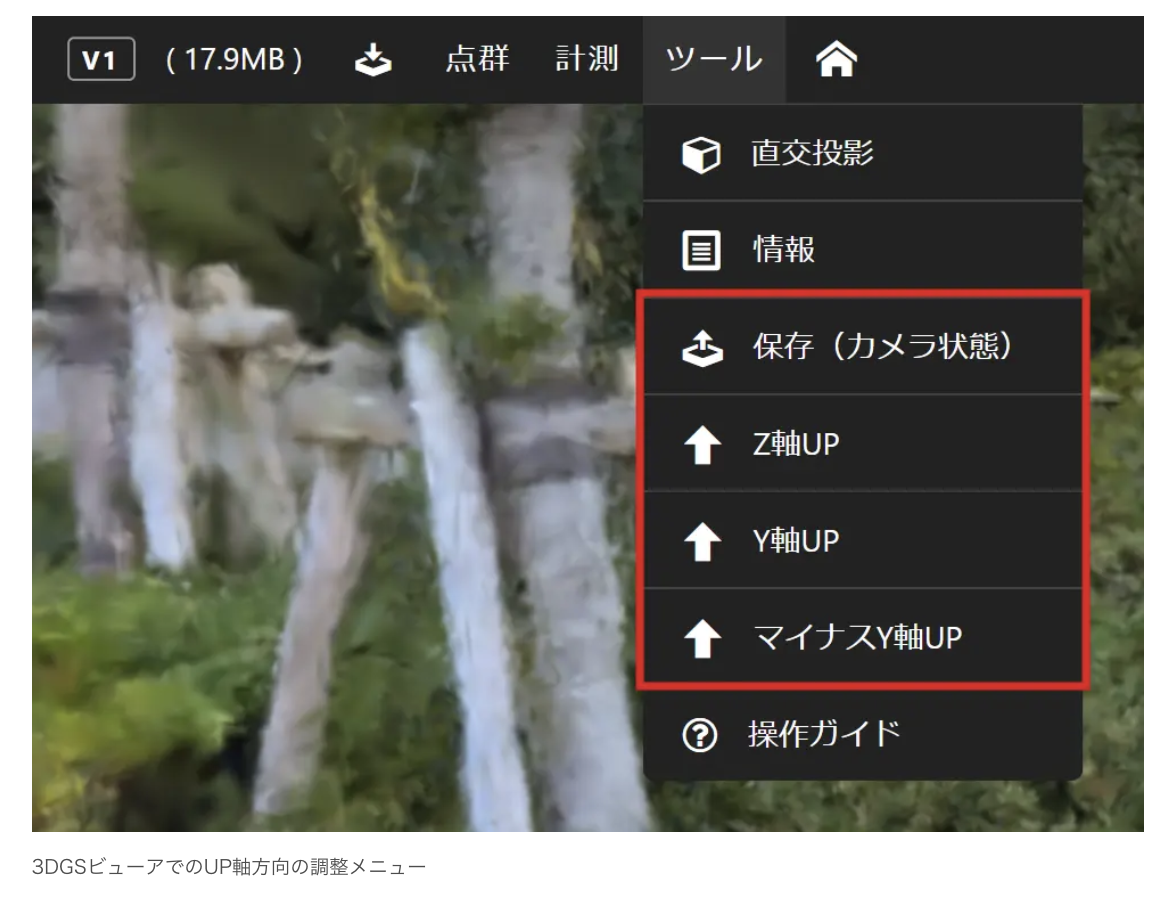Open the 情報 panel
1164x898 pixels.
[x=784, y=250]
